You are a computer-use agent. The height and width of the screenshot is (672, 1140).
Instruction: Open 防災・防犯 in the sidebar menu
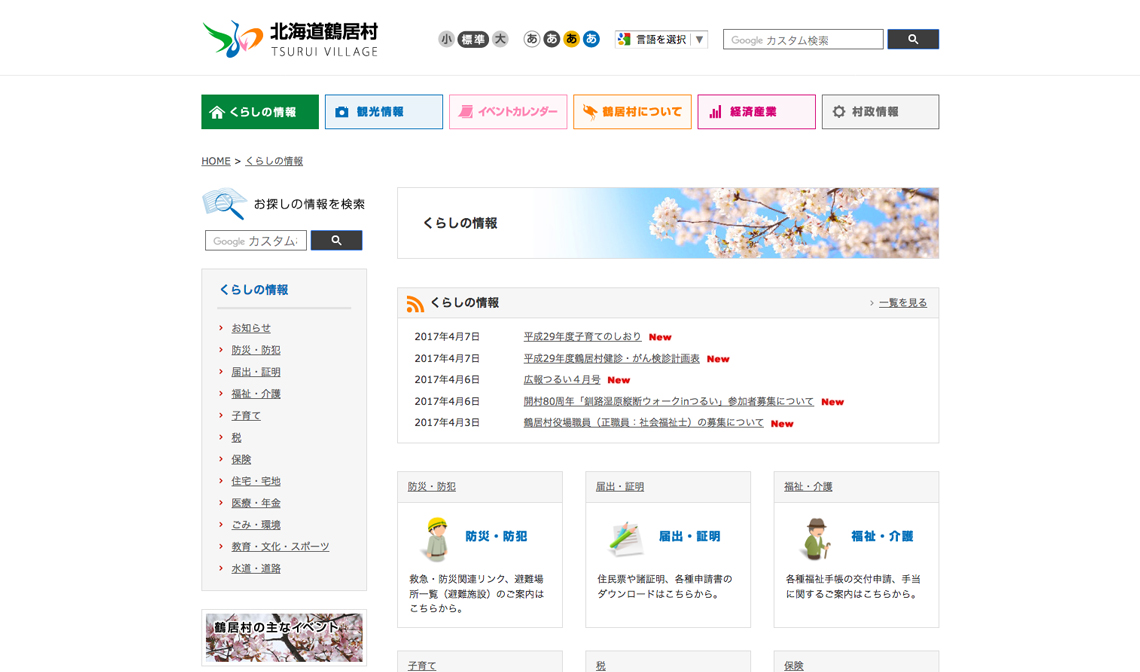tap(256, 351)
